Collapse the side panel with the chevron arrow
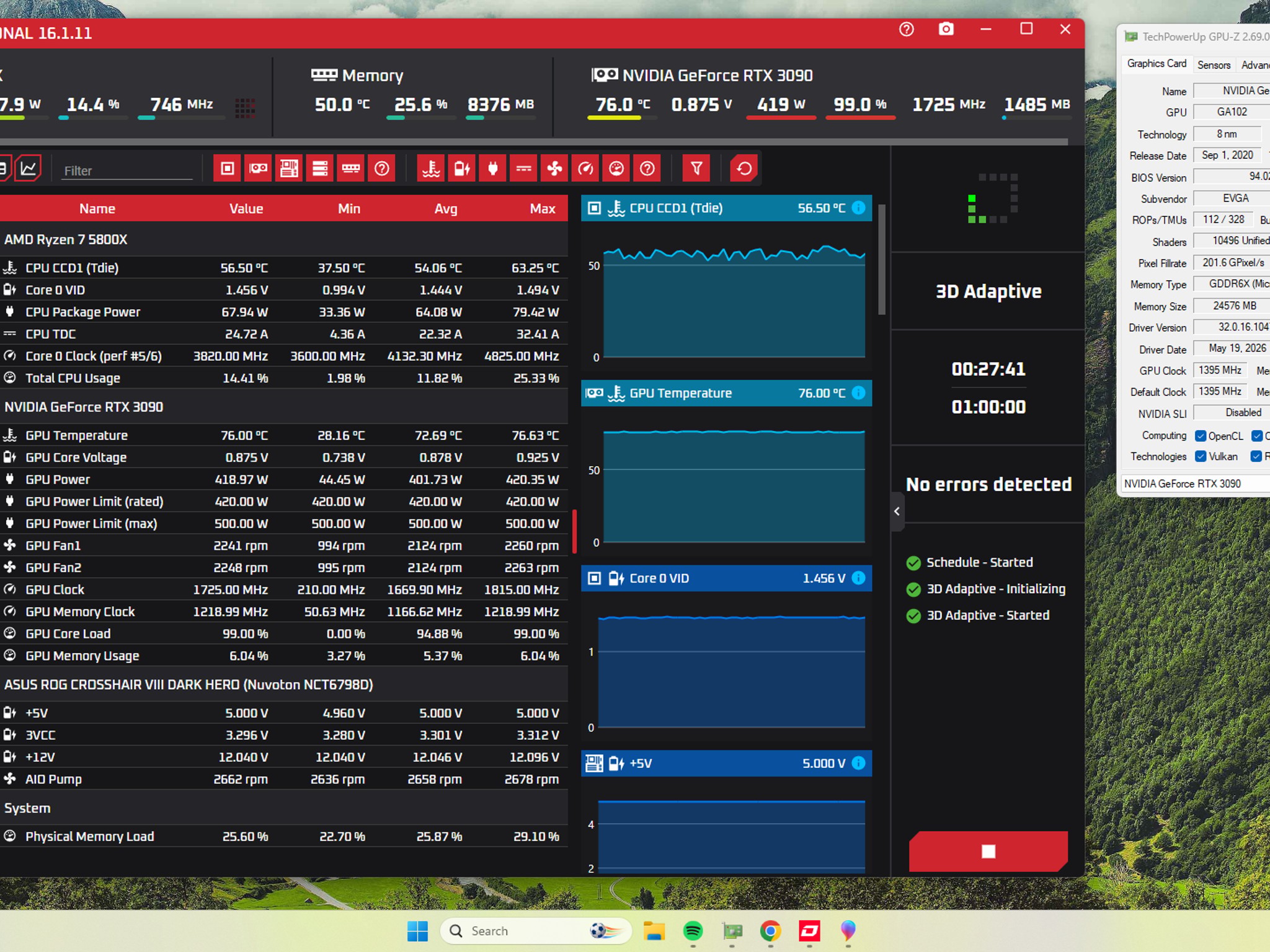The image size is (1270, 952). tap(897, 511)
